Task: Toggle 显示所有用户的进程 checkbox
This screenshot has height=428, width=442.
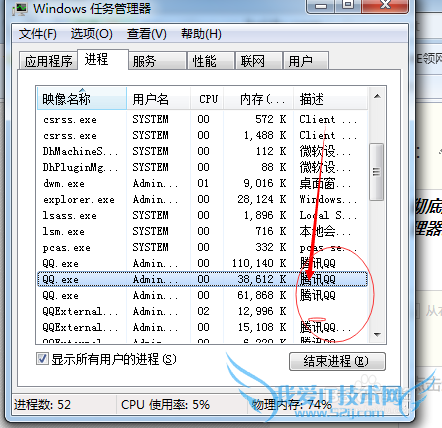Action: [42, 359]
